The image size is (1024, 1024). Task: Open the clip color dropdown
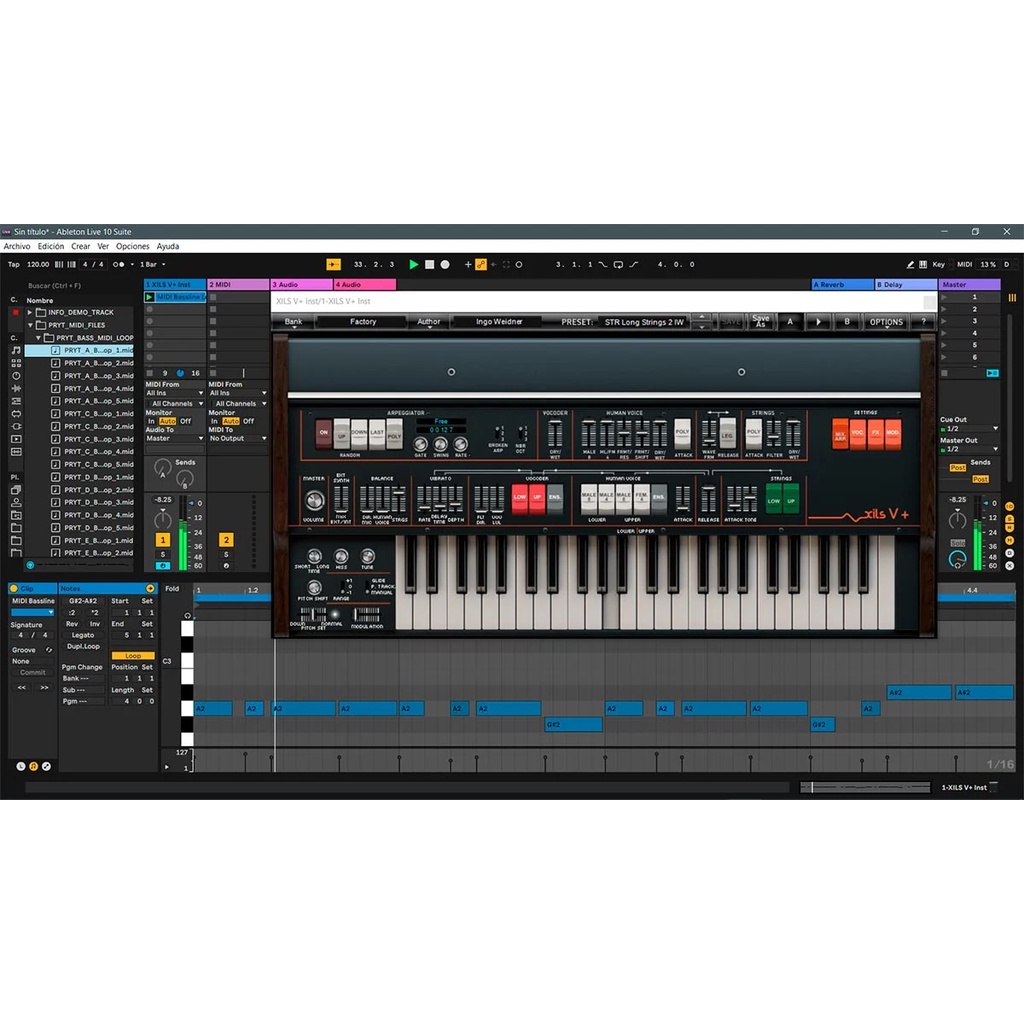pos(33,612)
